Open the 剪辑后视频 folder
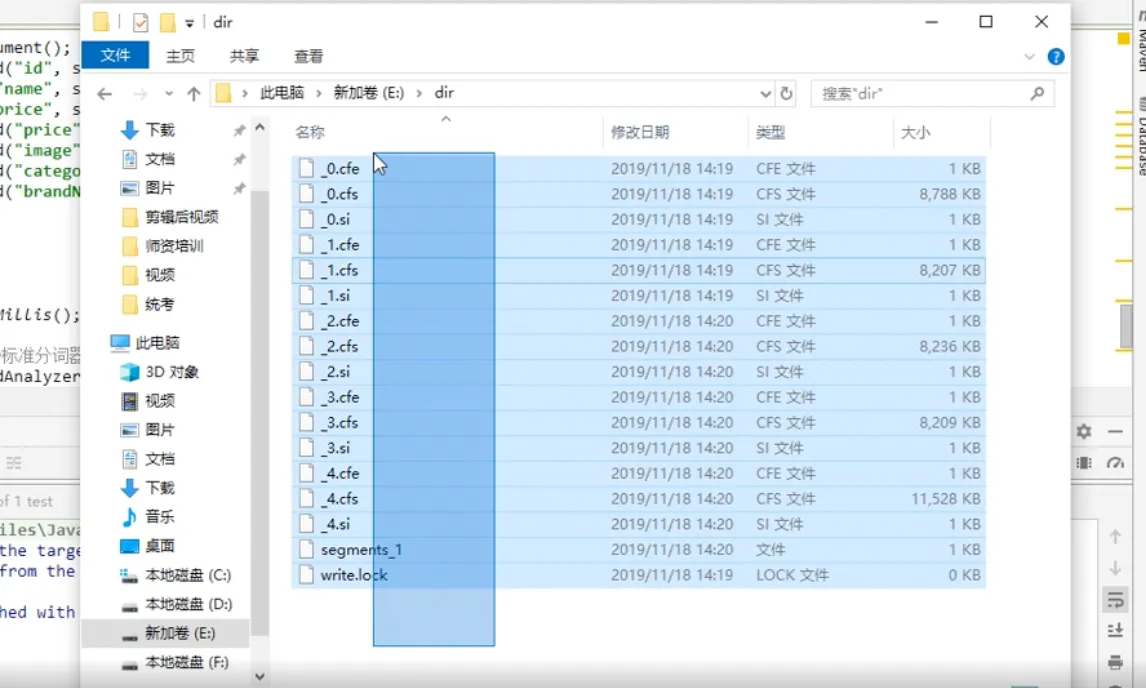The image size is (1146, 688). 181,217
